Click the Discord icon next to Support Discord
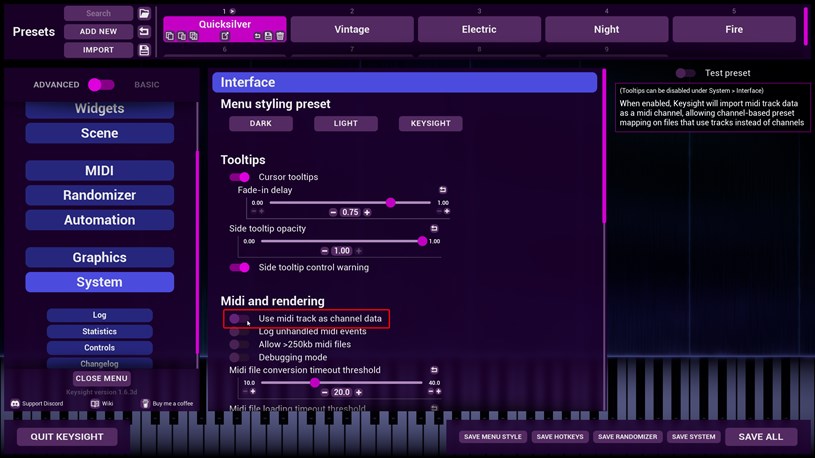815x458 pixels. coord(15,403)
